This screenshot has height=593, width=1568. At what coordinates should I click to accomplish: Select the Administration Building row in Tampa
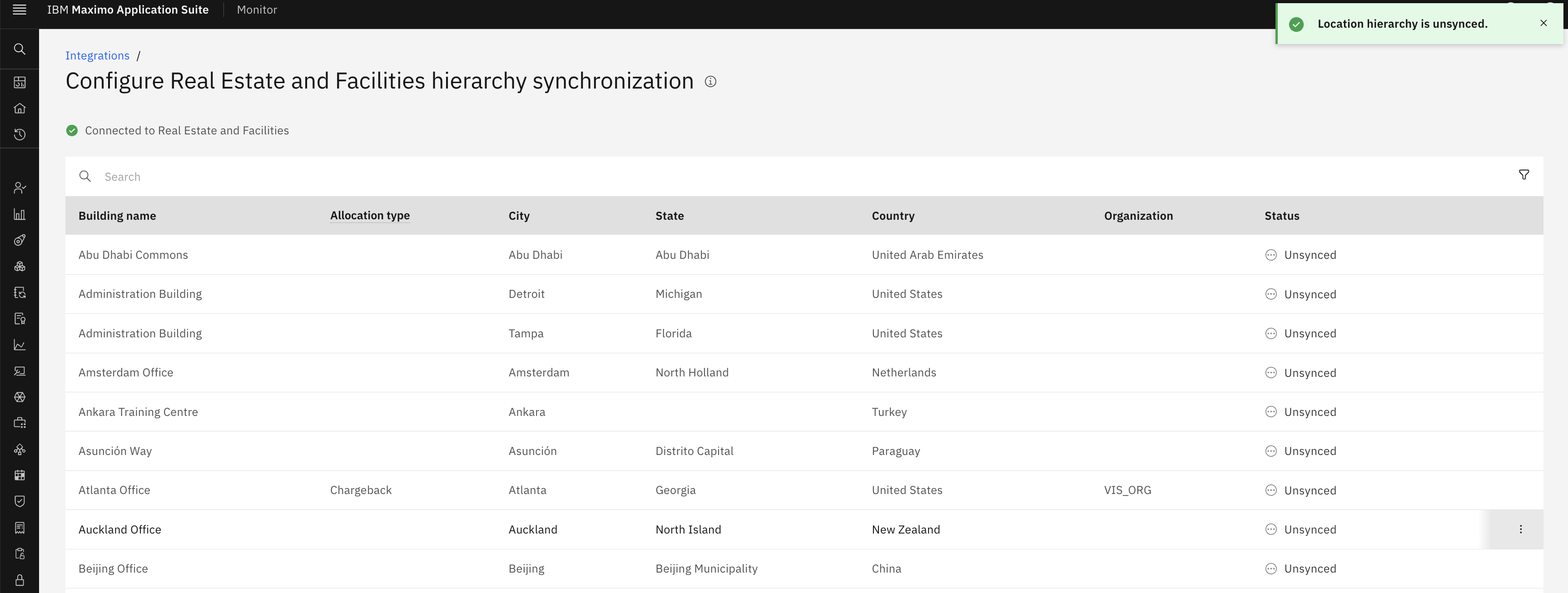[x=804, y=333]
